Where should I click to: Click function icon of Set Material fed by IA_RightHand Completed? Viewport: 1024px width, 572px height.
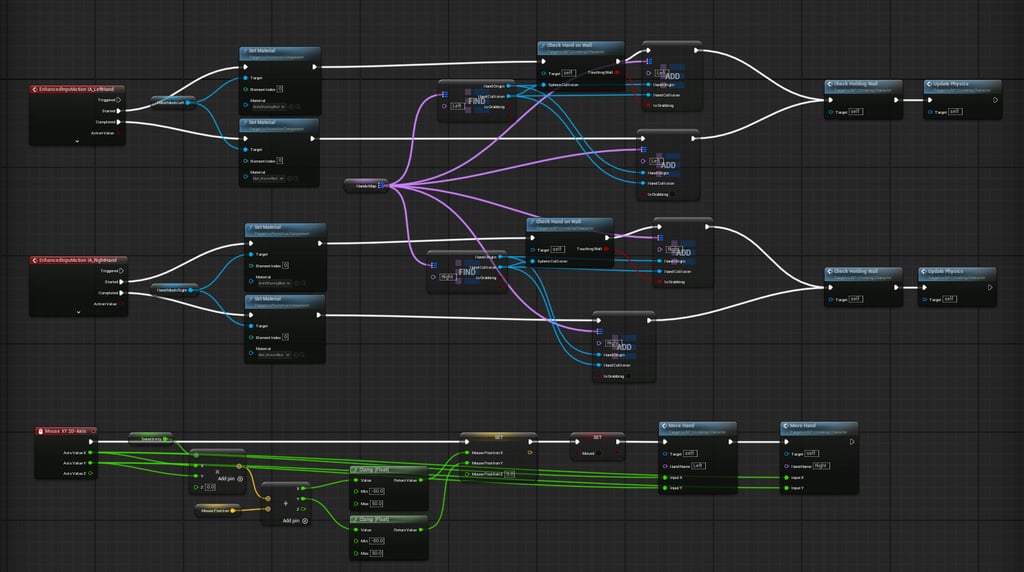click(250, 299)
